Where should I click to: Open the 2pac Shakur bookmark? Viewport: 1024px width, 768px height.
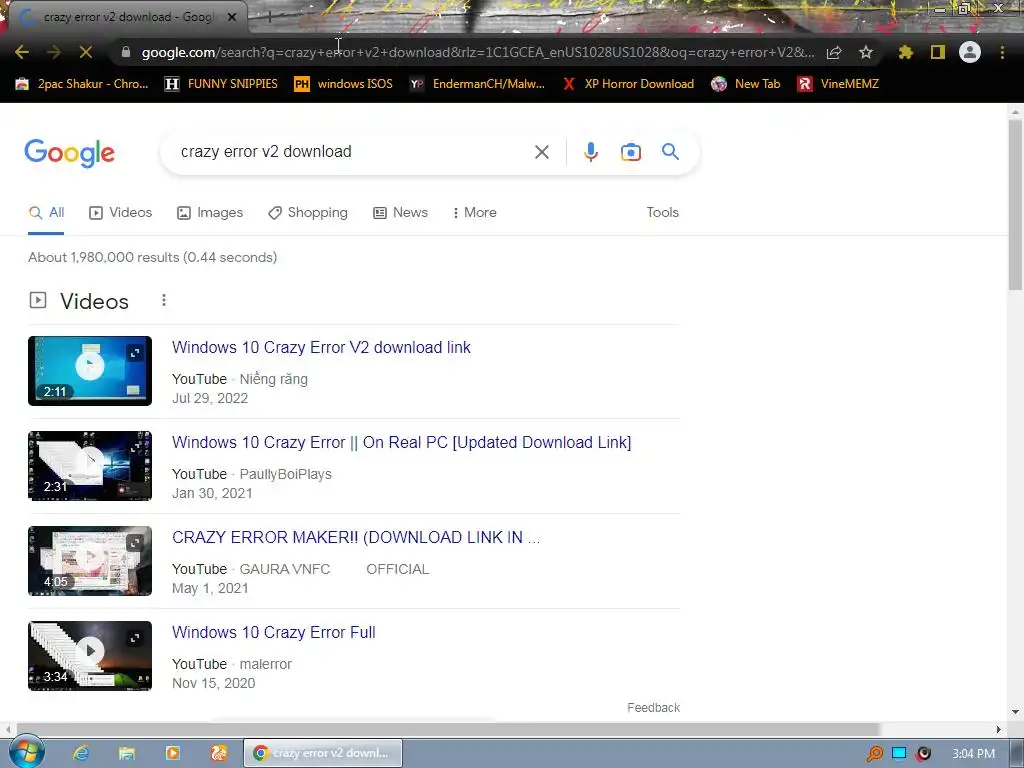82,84
